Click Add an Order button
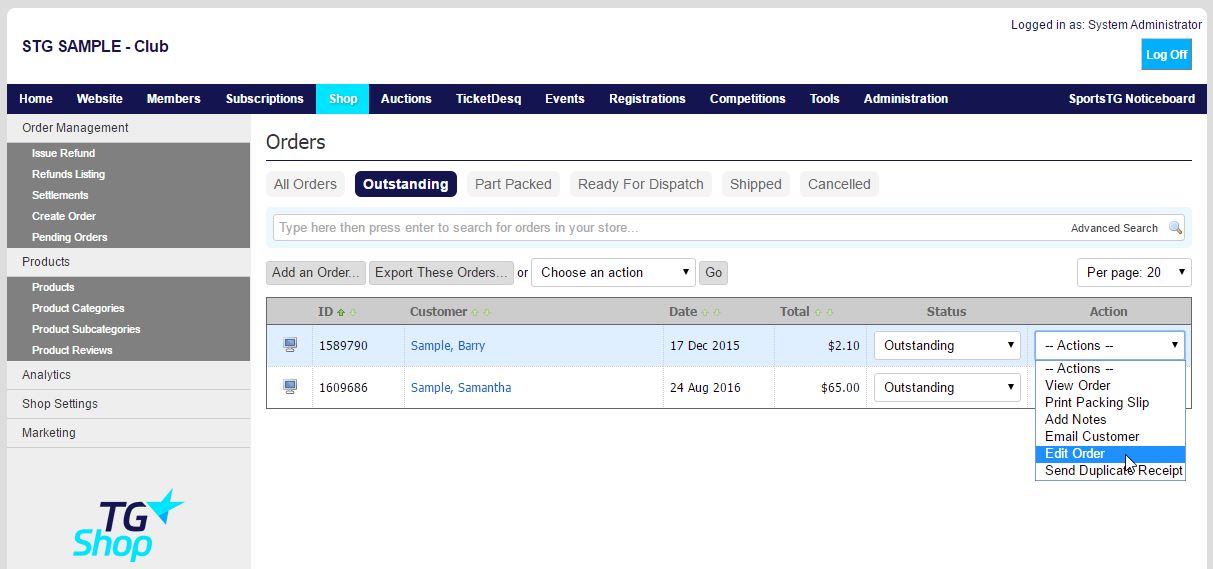Viewport: 1213px width, 569px height. (316, 272)
